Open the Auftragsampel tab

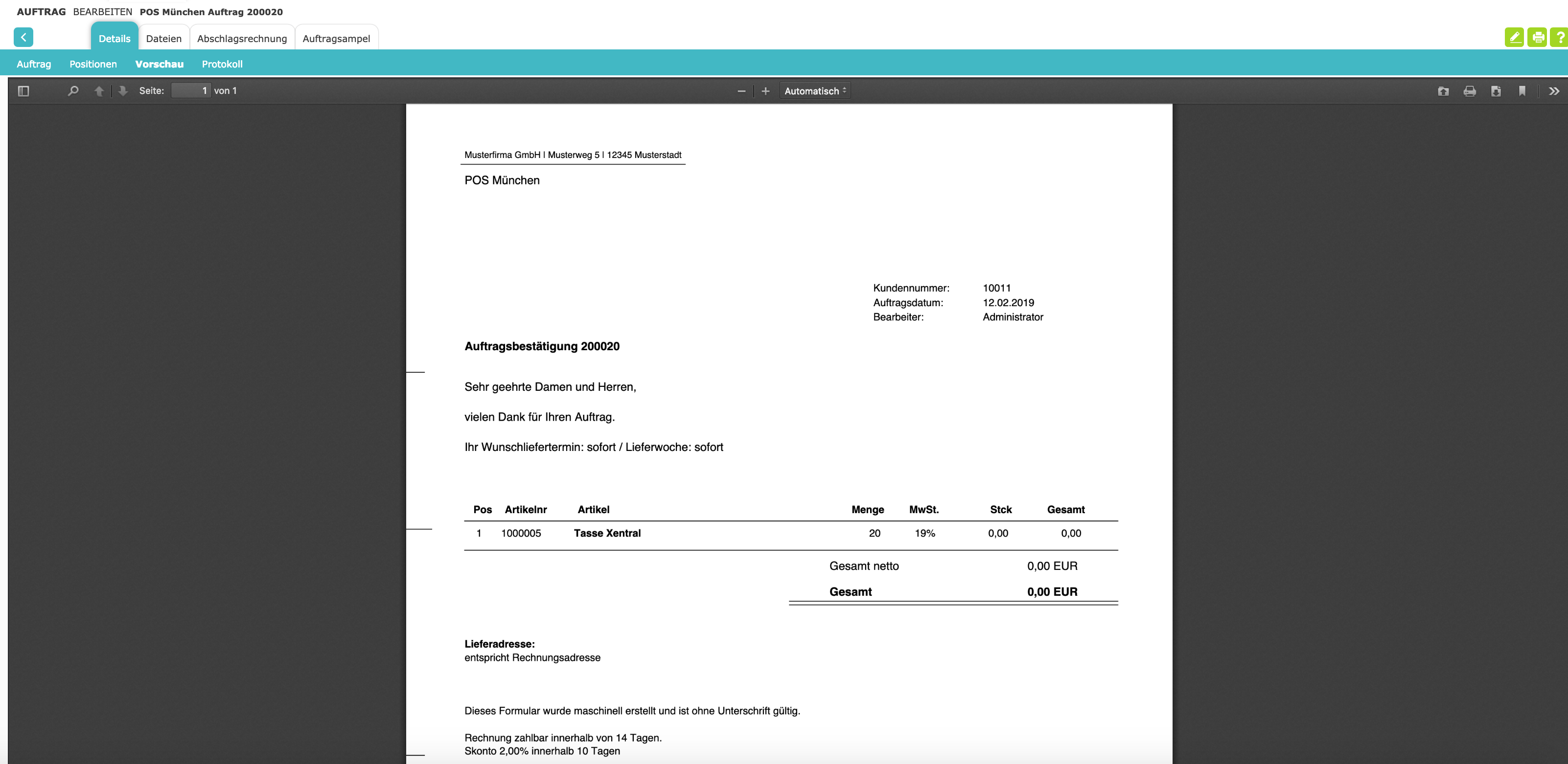336,38
